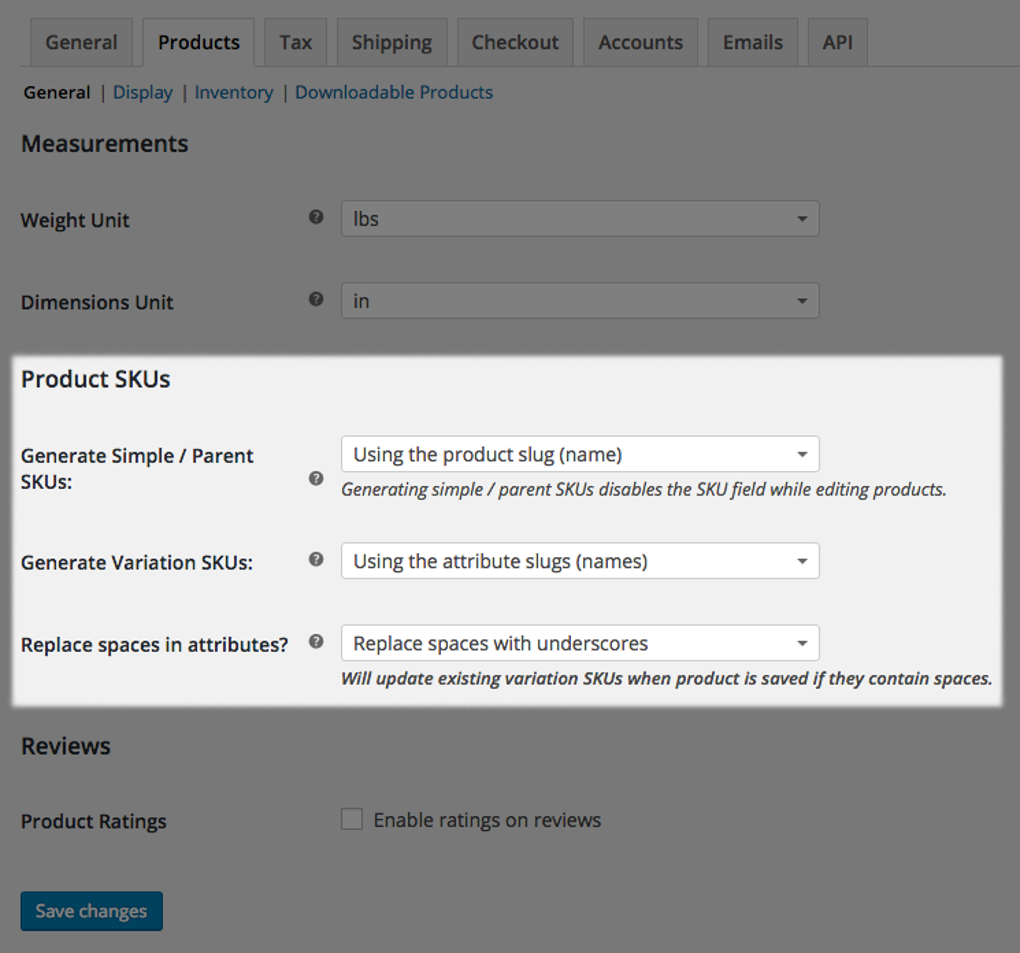Enable ratings on reviews
Image resolution: width=1020 pixels, height=953 pixels.
click(x=351, y=818)
